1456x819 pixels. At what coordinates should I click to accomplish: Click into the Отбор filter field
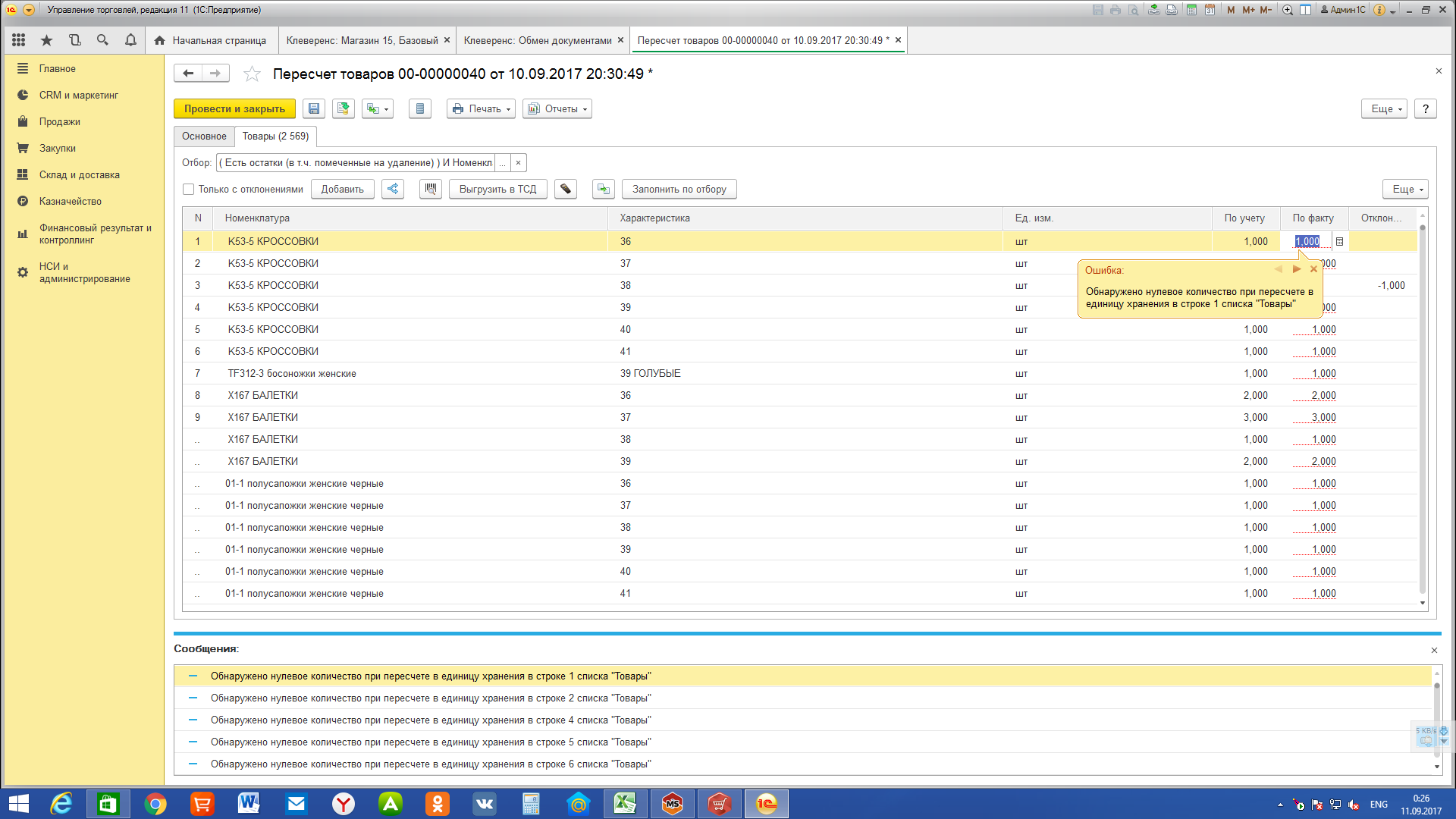click(356, 163)
